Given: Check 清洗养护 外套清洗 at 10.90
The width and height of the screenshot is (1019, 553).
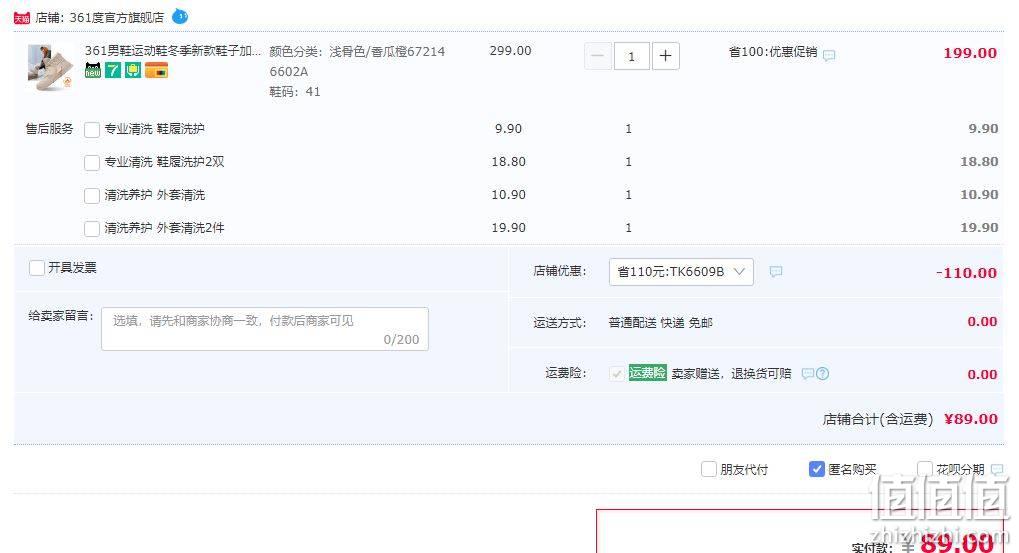Looking at the screenshot, I should coord(92,196).
